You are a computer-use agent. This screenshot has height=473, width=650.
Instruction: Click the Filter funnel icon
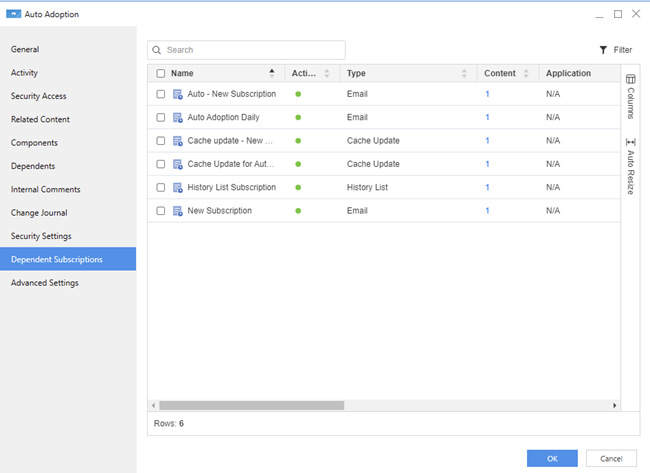point(603,50)
